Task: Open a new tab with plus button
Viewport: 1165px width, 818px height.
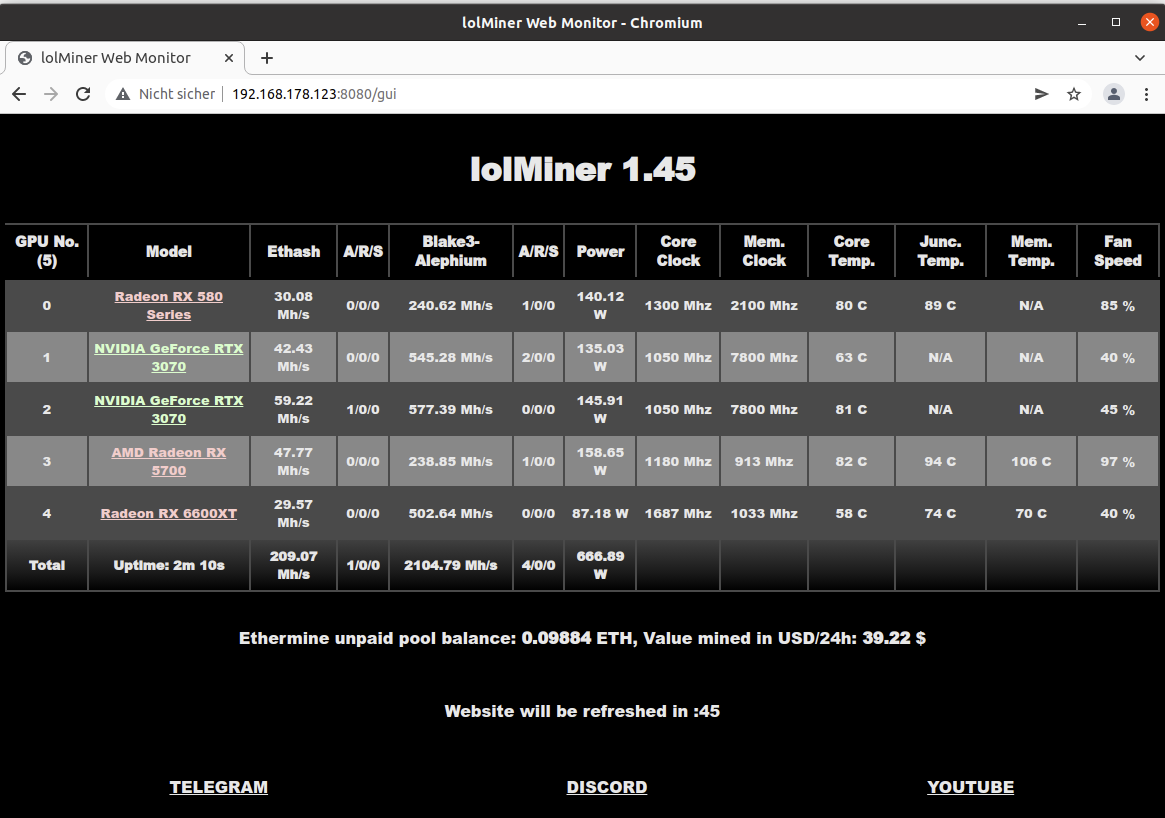Action: coord(267,58)
